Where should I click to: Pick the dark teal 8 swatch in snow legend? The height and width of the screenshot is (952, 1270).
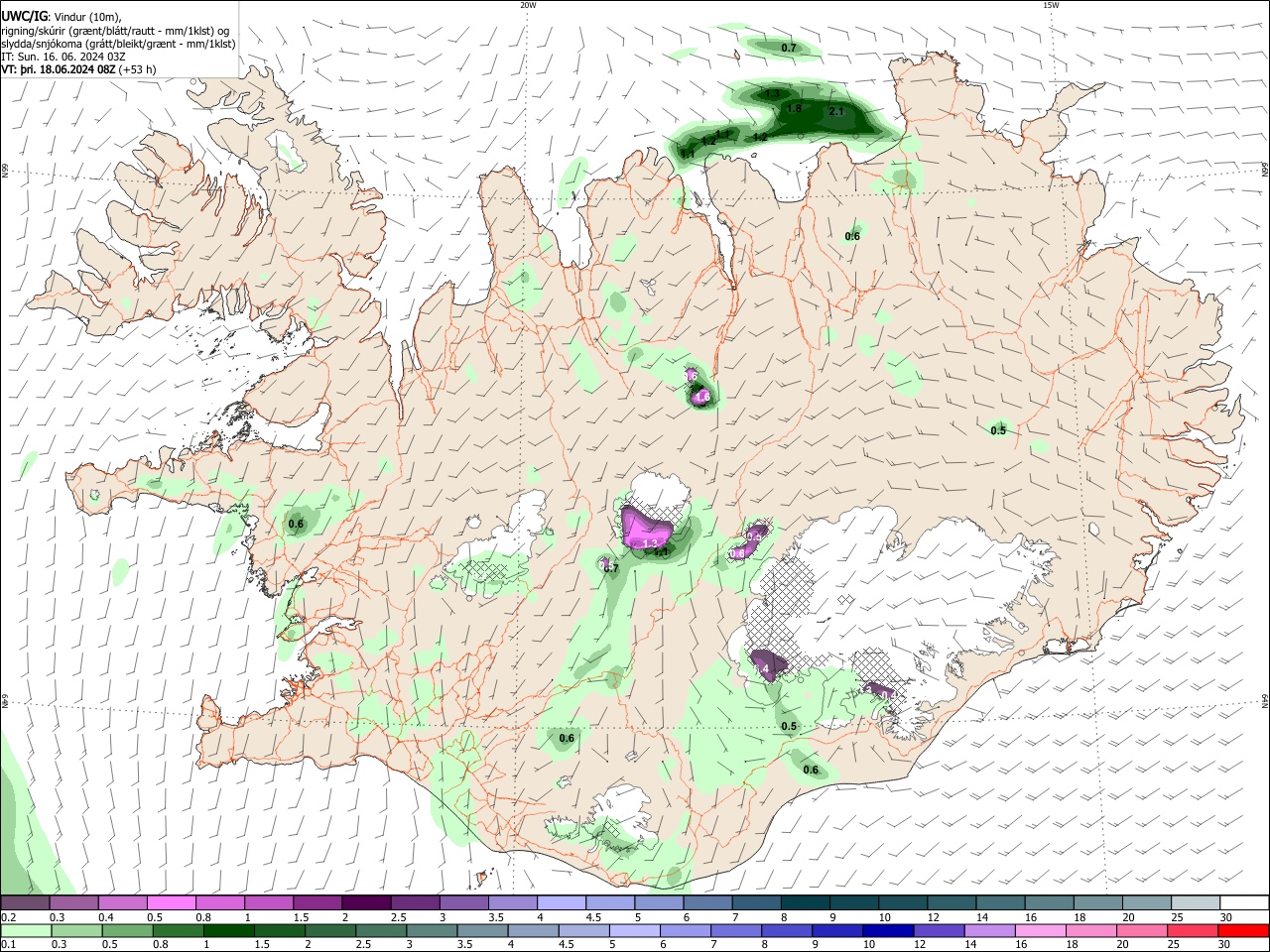[805, 903]
